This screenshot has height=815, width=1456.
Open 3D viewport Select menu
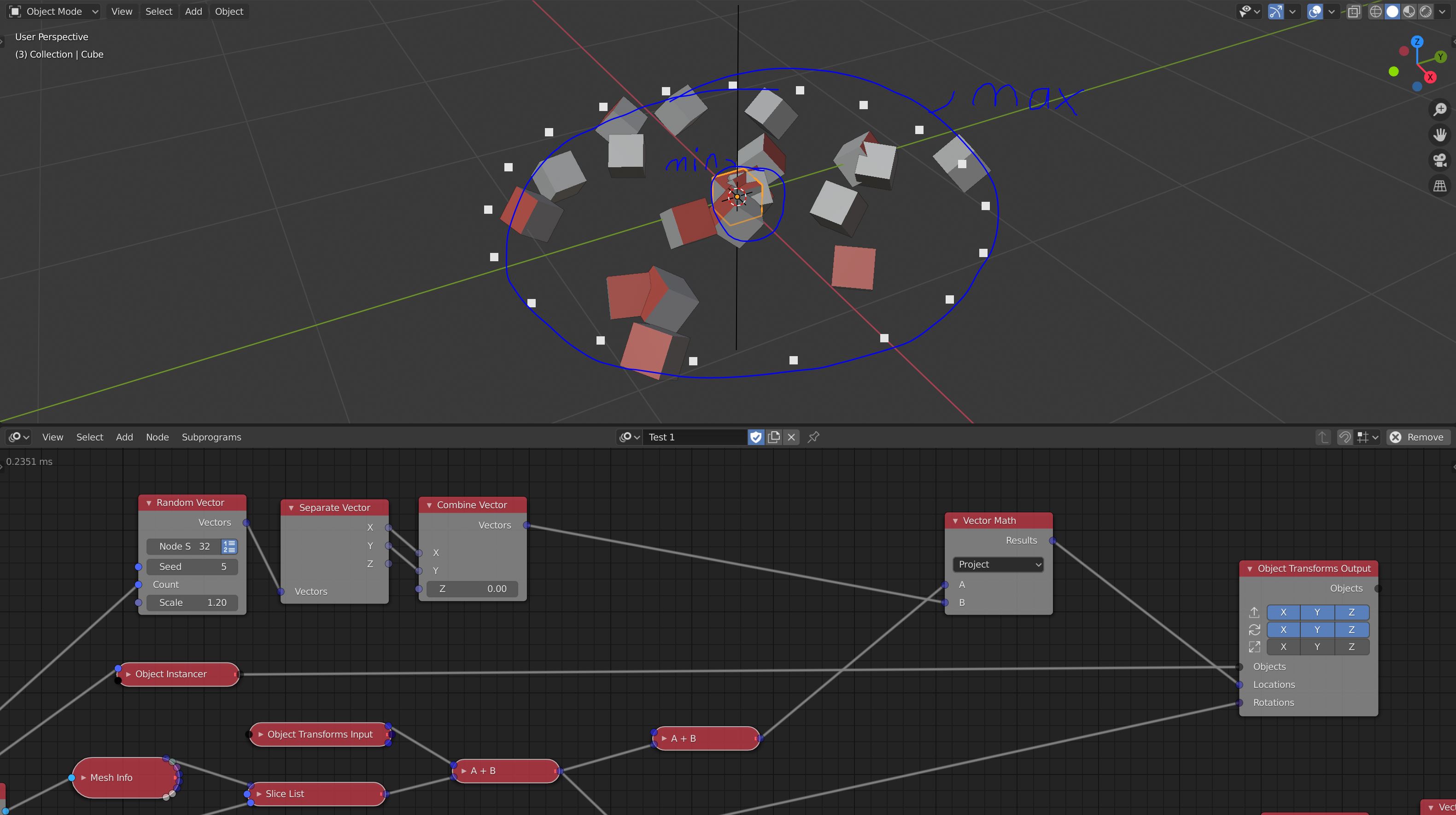point(159,12)
